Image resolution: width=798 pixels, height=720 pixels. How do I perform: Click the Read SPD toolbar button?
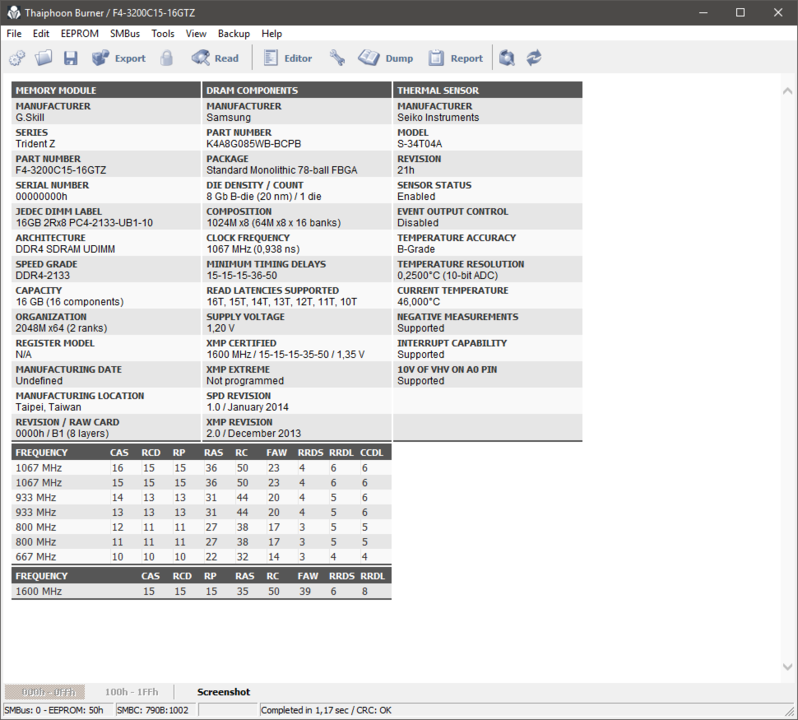click(x=215, y=58)
